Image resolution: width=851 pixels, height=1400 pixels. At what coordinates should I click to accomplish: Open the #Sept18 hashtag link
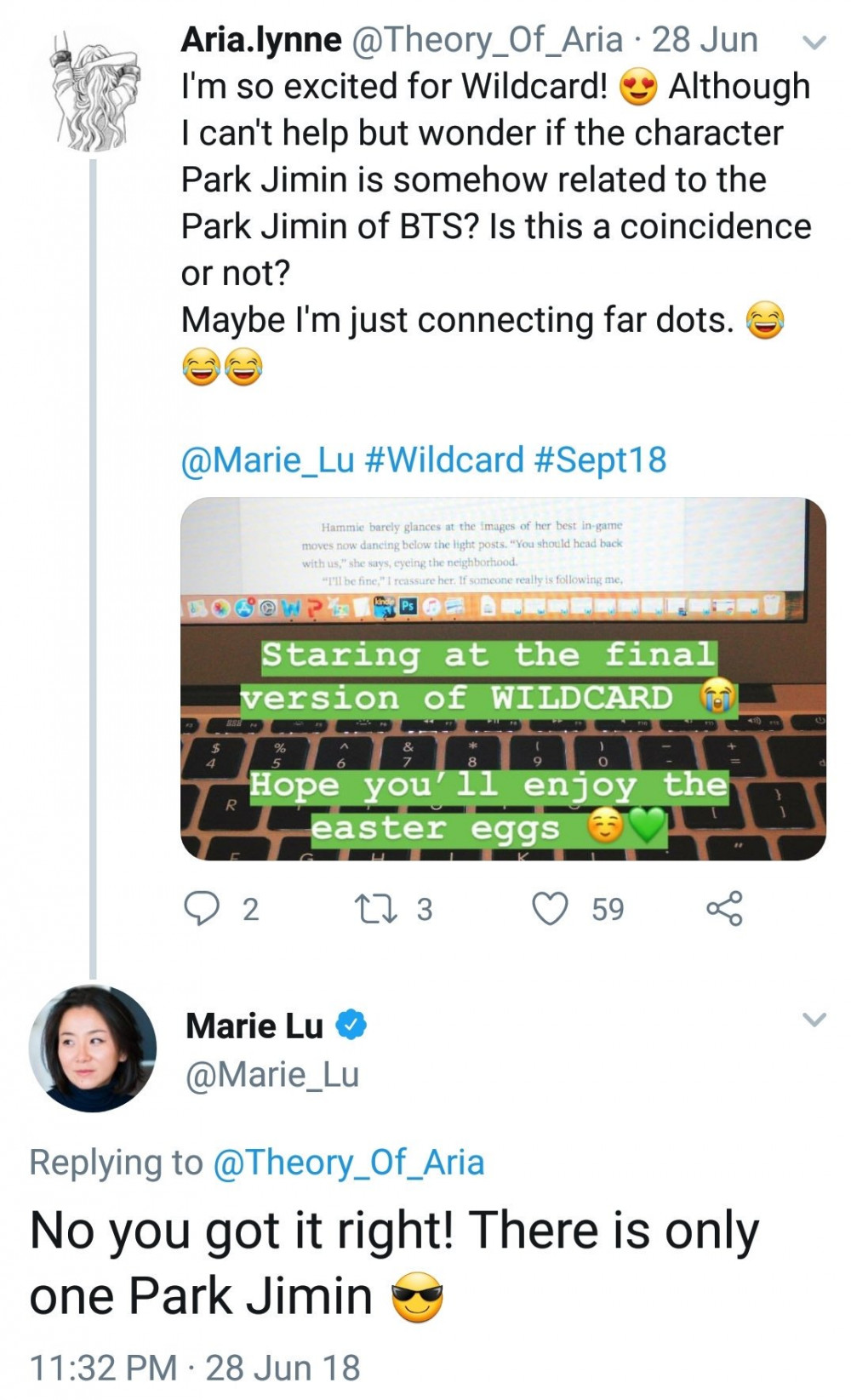coord(600,460)
